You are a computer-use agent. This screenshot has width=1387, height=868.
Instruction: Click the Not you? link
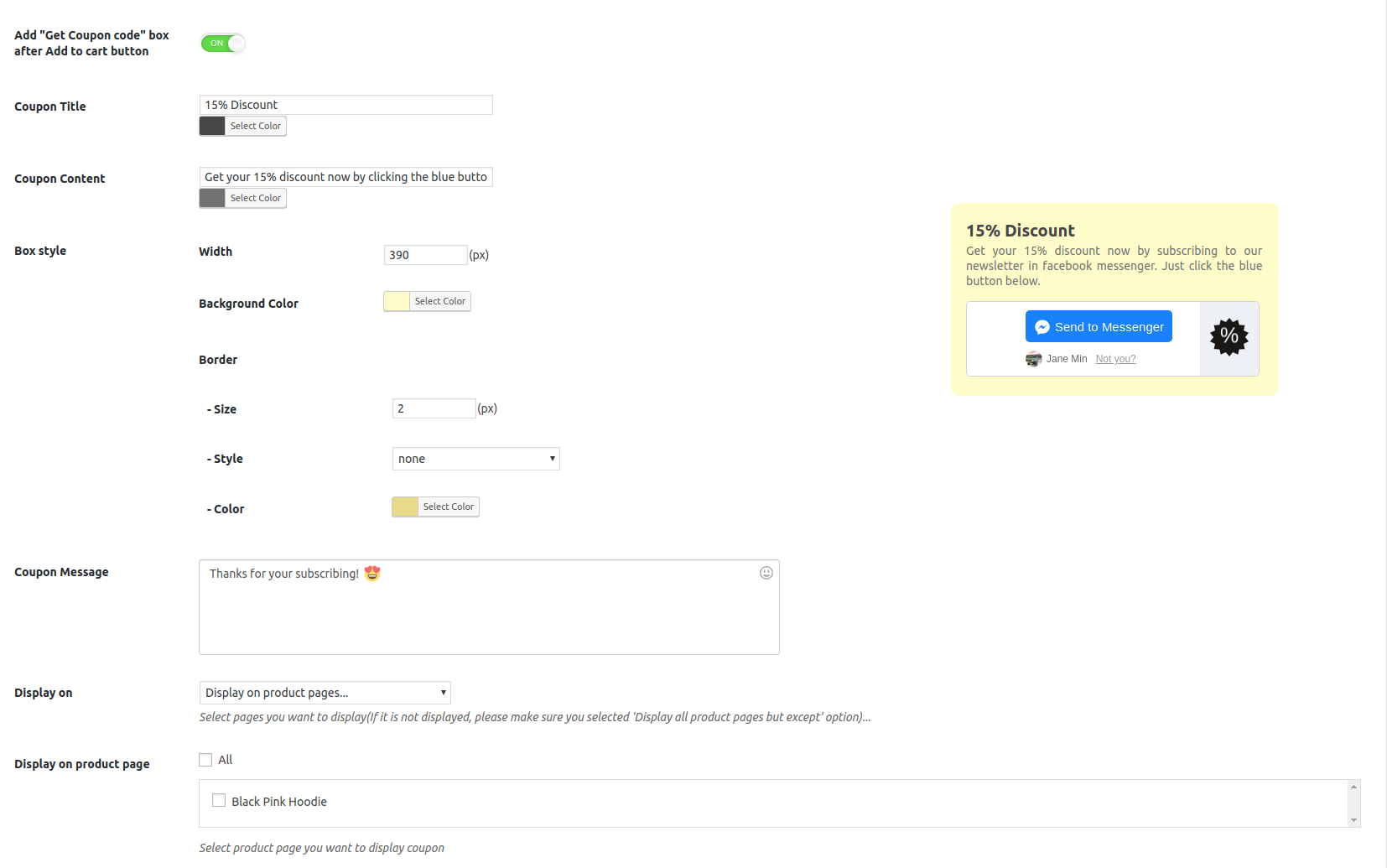pyautogui.click(x=1115, y=359)
